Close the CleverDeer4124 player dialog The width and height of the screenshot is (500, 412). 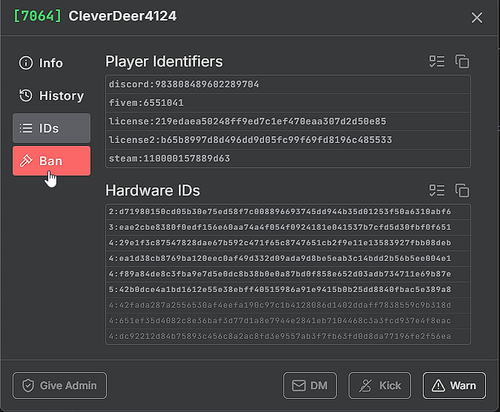477,18
